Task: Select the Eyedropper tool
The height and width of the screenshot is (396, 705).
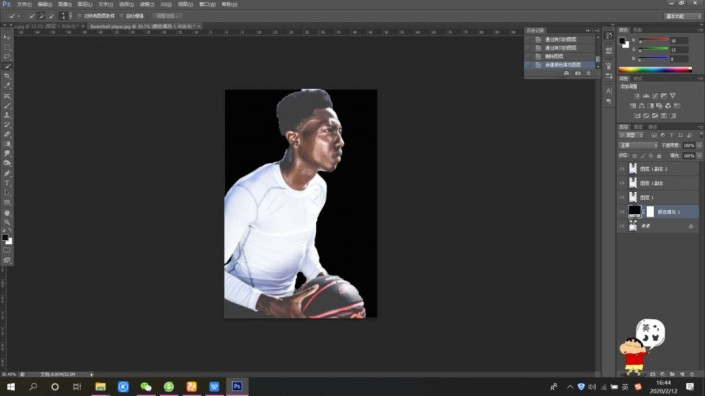Action: coord(7,86)
